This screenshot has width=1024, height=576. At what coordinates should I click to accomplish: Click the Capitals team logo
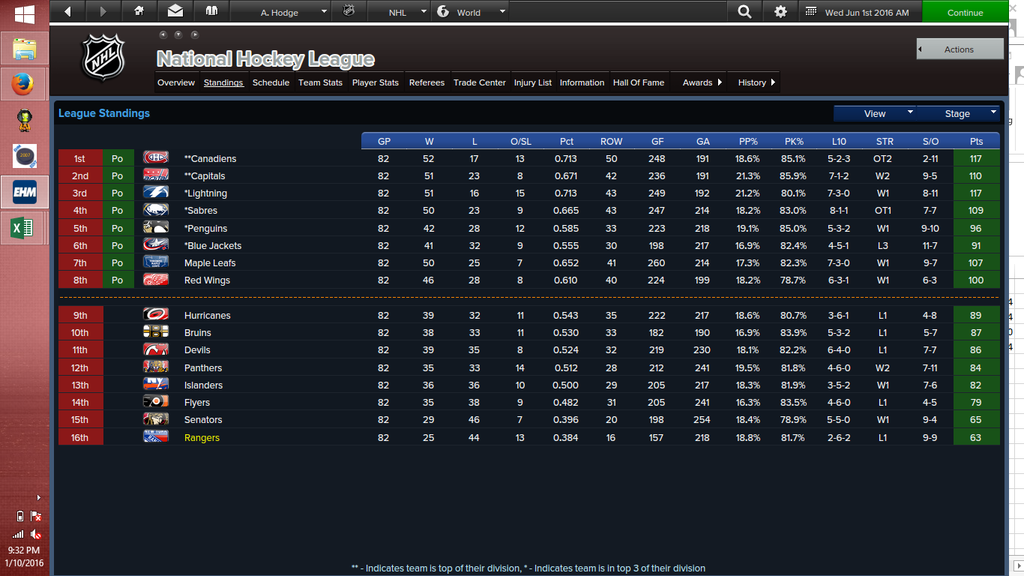click(x=155, y=175)
